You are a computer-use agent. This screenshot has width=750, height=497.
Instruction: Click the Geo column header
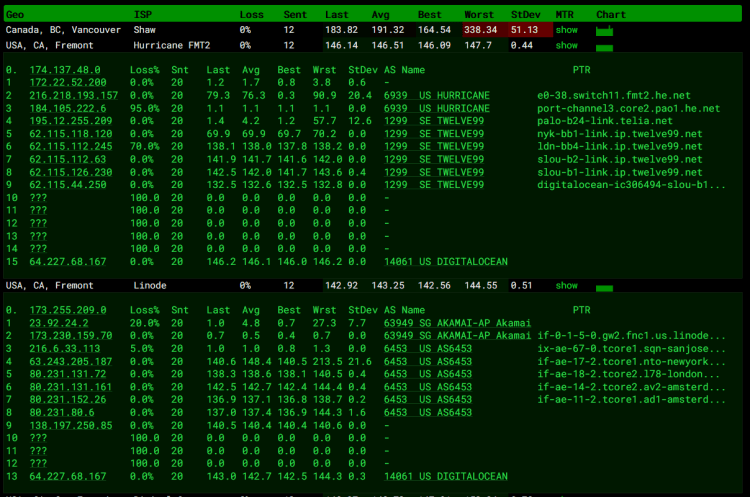point(15,15)
